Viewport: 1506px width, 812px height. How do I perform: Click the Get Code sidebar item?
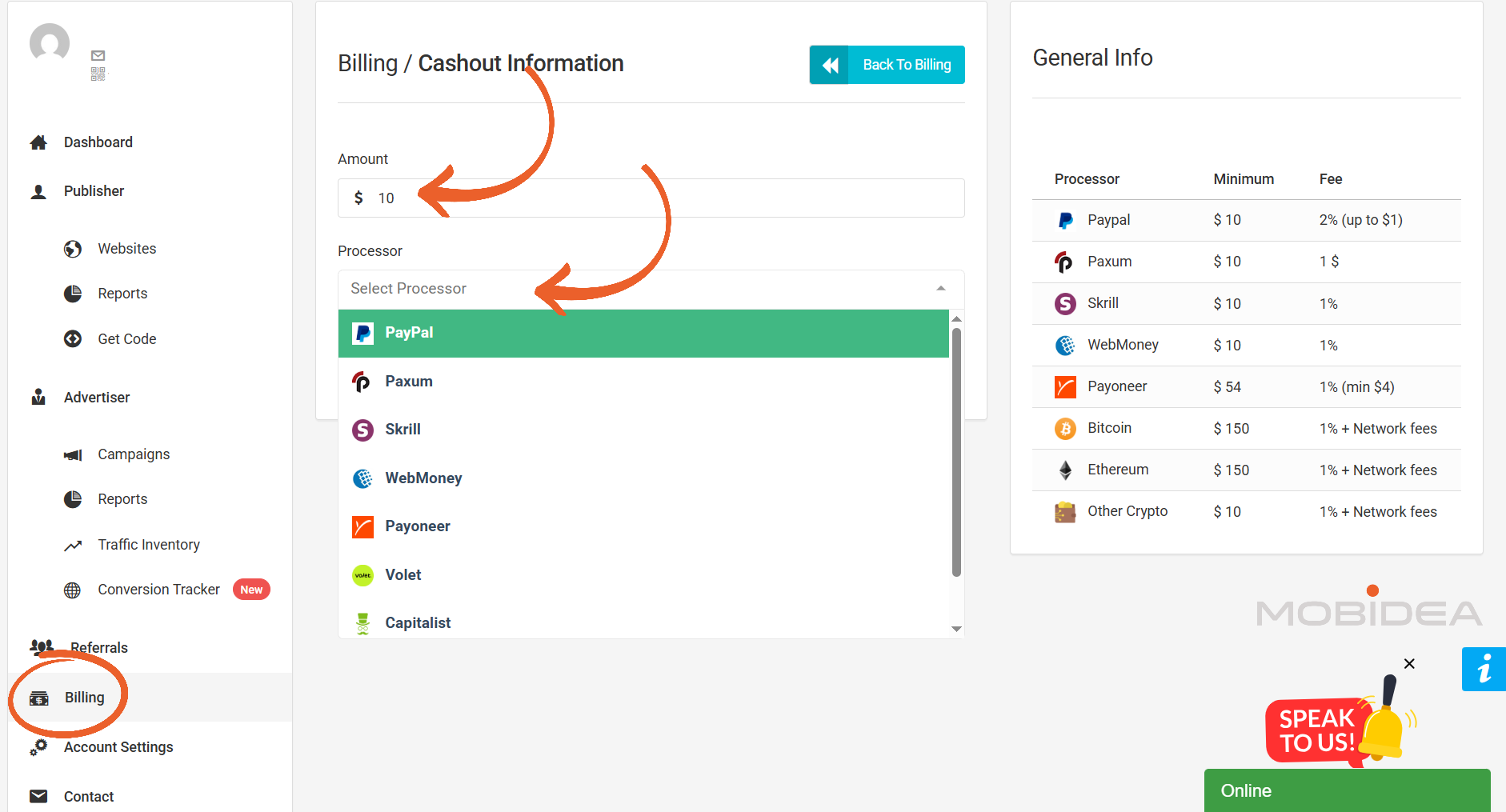[x=126, y=339]
